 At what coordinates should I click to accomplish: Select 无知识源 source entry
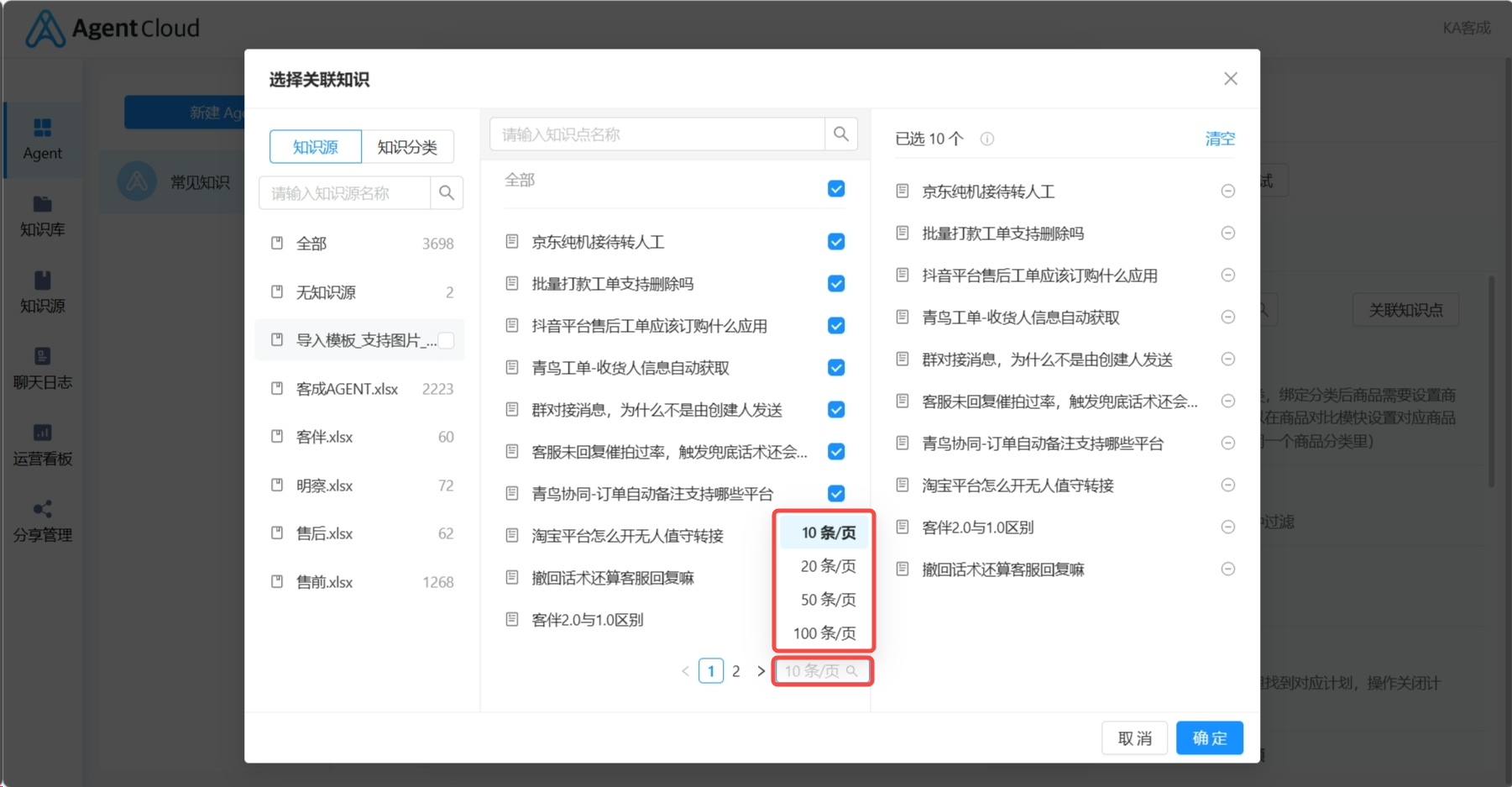pyautogui.click(x=361, y=292)
